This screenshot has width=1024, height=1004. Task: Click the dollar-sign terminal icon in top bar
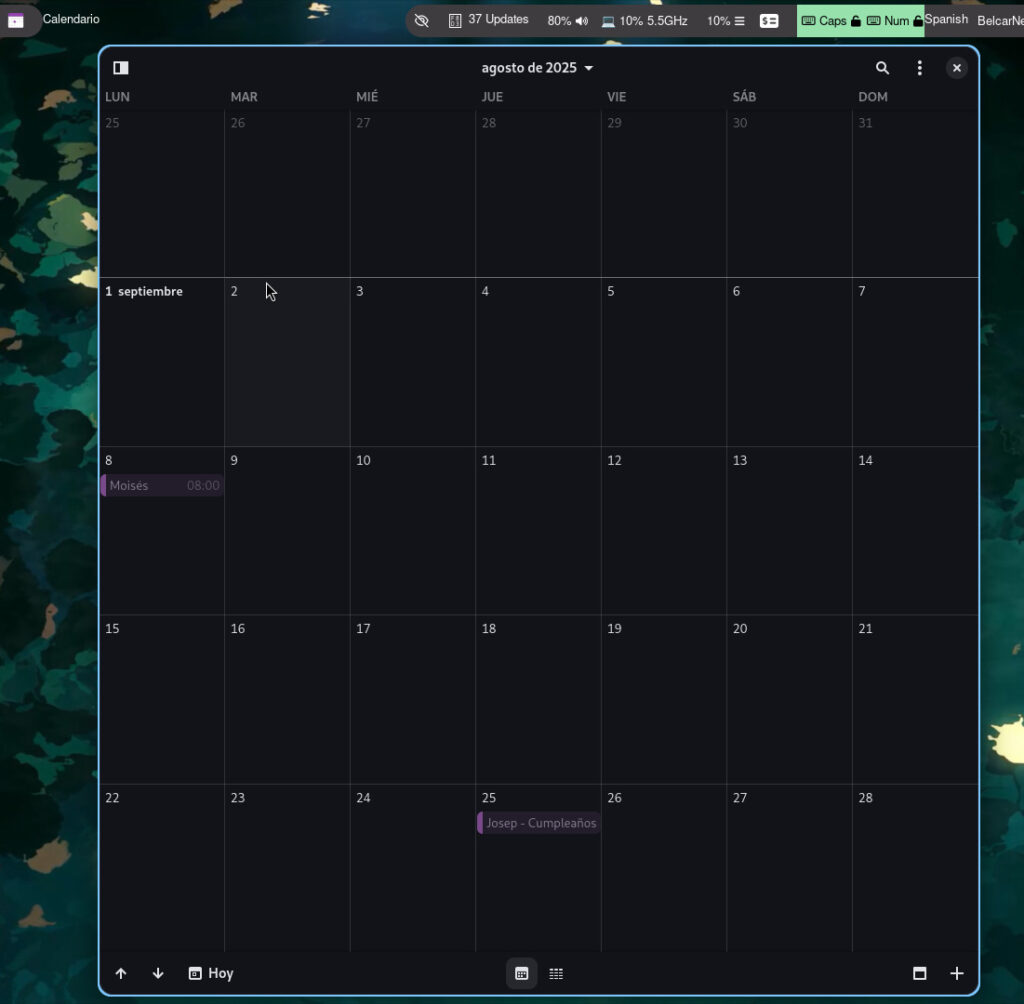pos(768,21)
